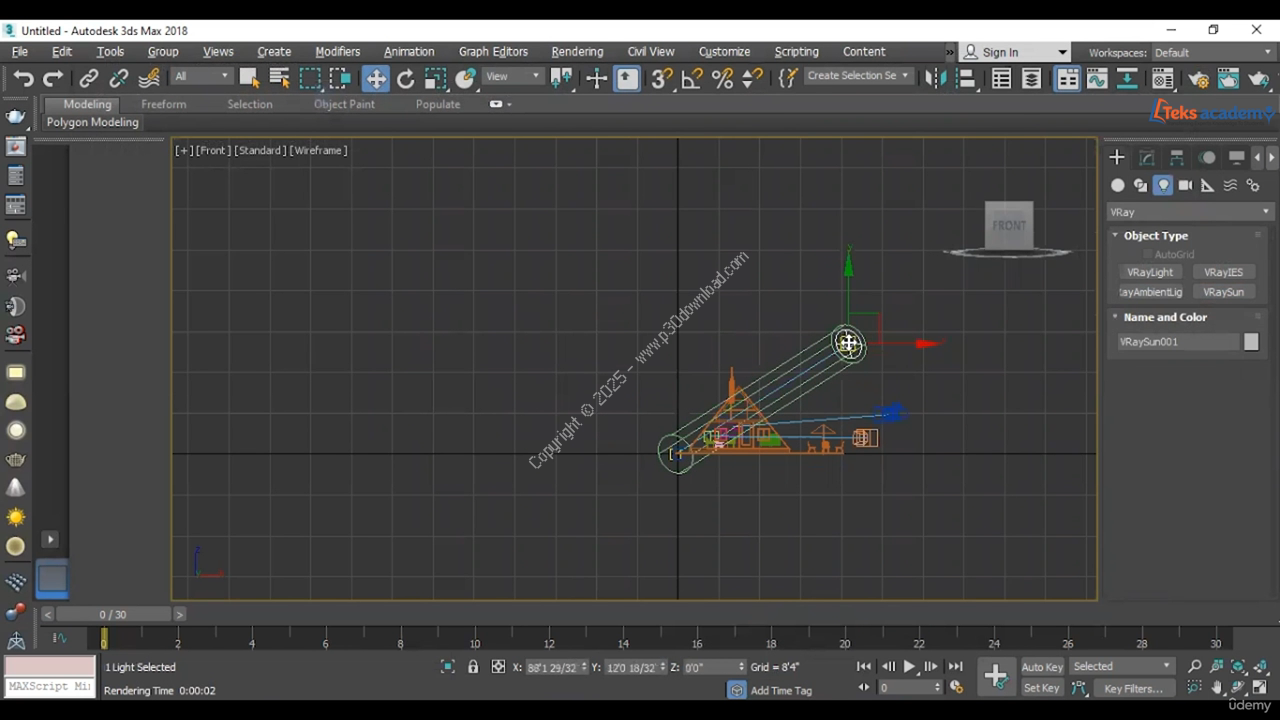Click the VRaySun001 name field
The width and height of the screenshot is (1280, 720).
point(1177,342)
